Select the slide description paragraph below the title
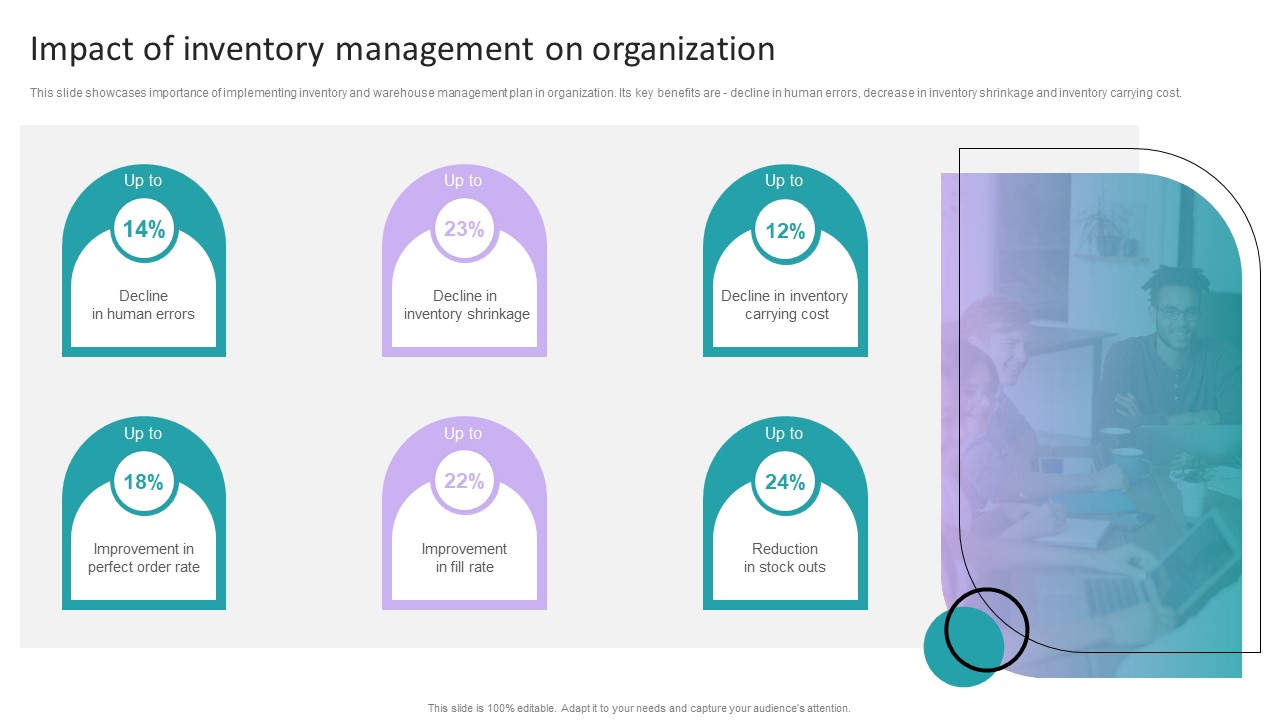The width and height of the screenshot is (1280, 720). coord(606,93)
